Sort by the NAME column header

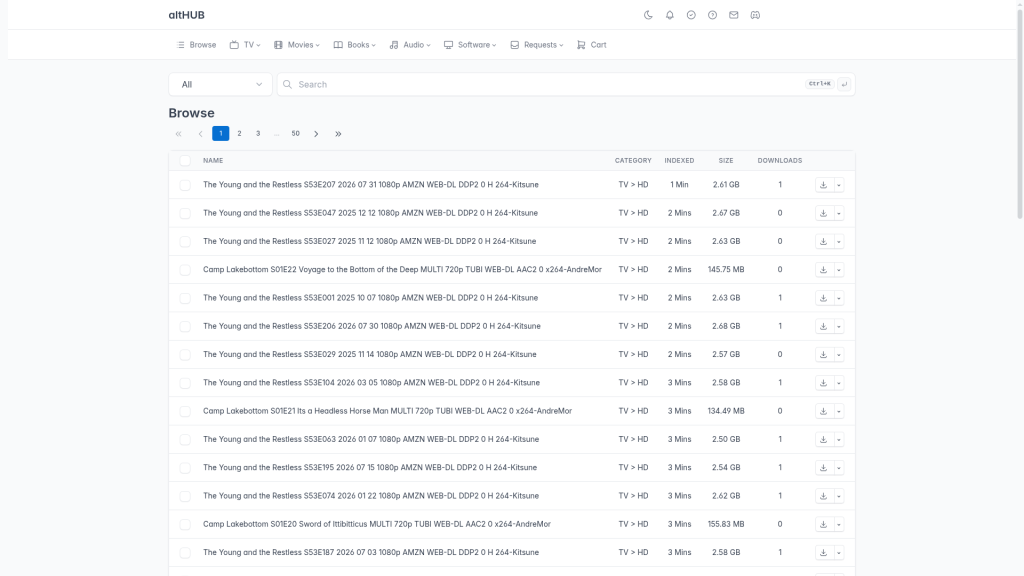pos(213,161)
